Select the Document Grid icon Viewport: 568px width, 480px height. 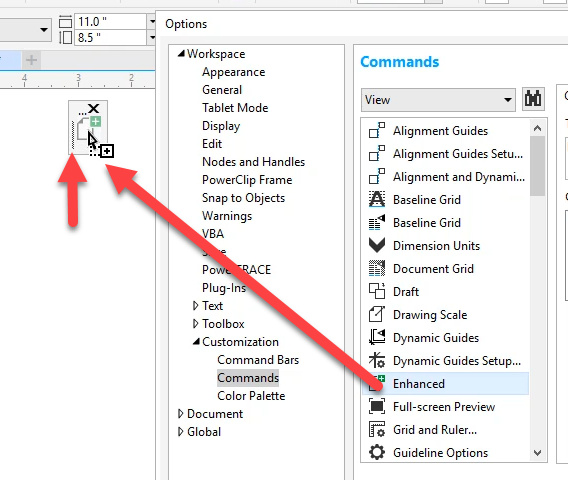click(x=377, y=268)
